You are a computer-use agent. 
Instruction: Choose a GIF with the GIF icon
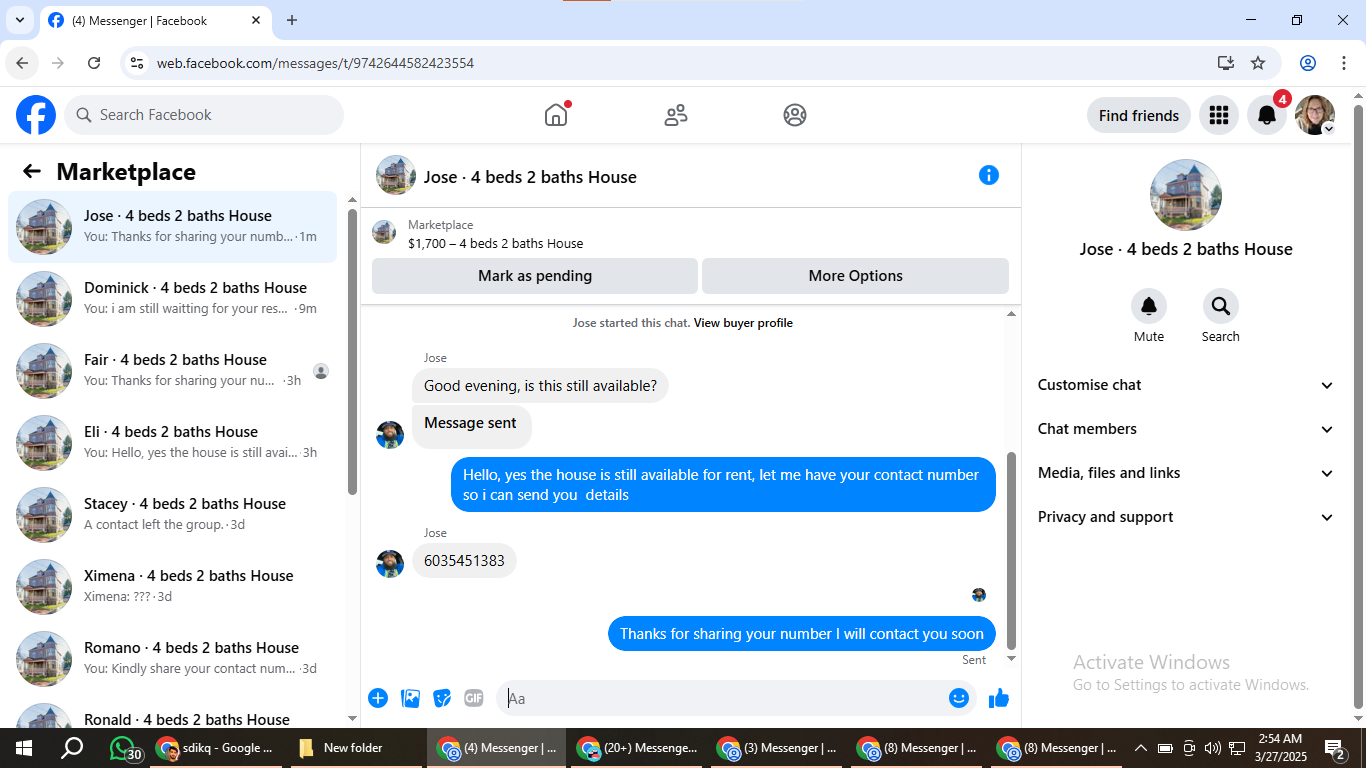pos(473,698)
